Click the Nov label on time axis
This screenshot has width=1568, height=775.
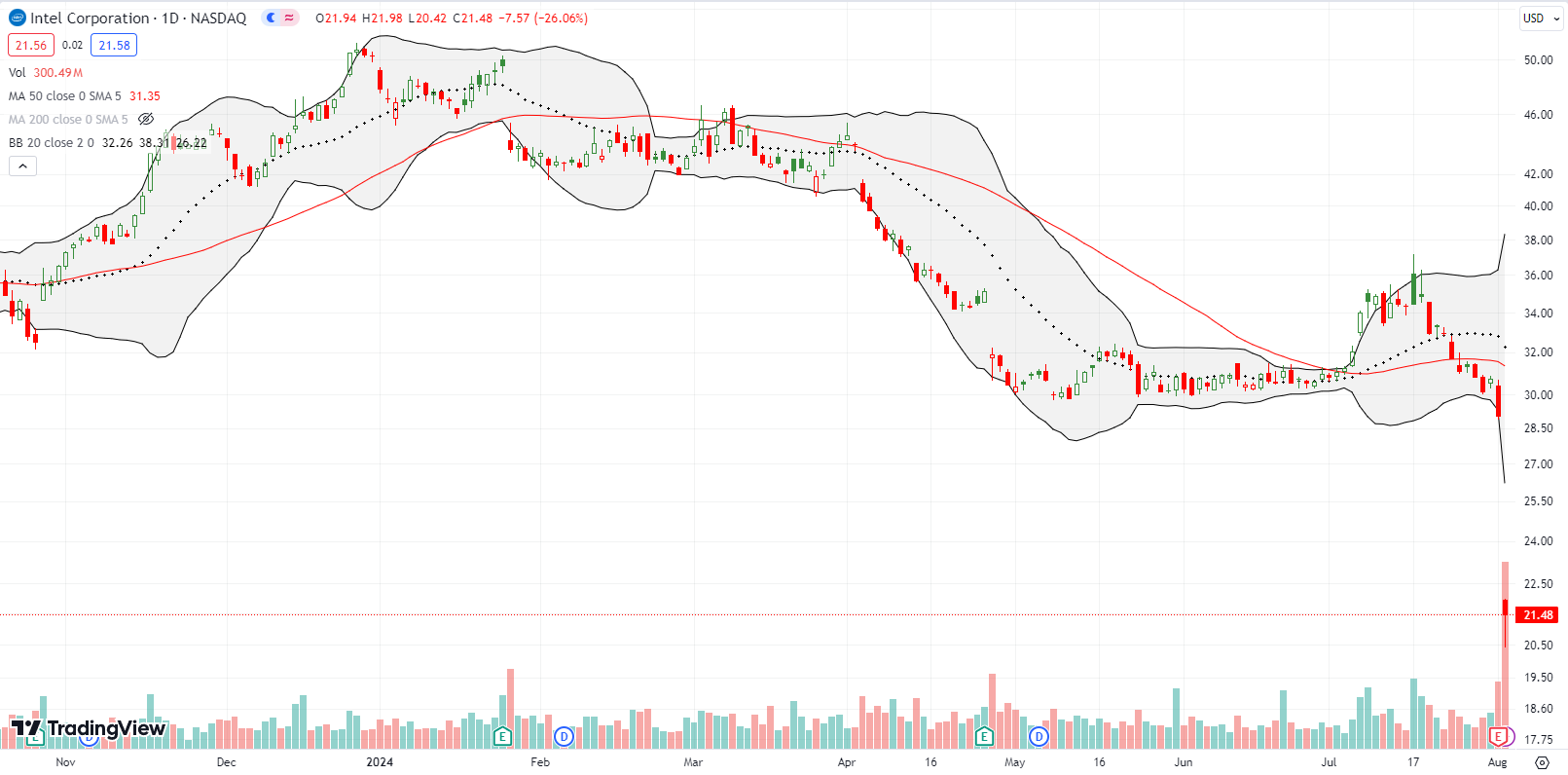[65, 761]
